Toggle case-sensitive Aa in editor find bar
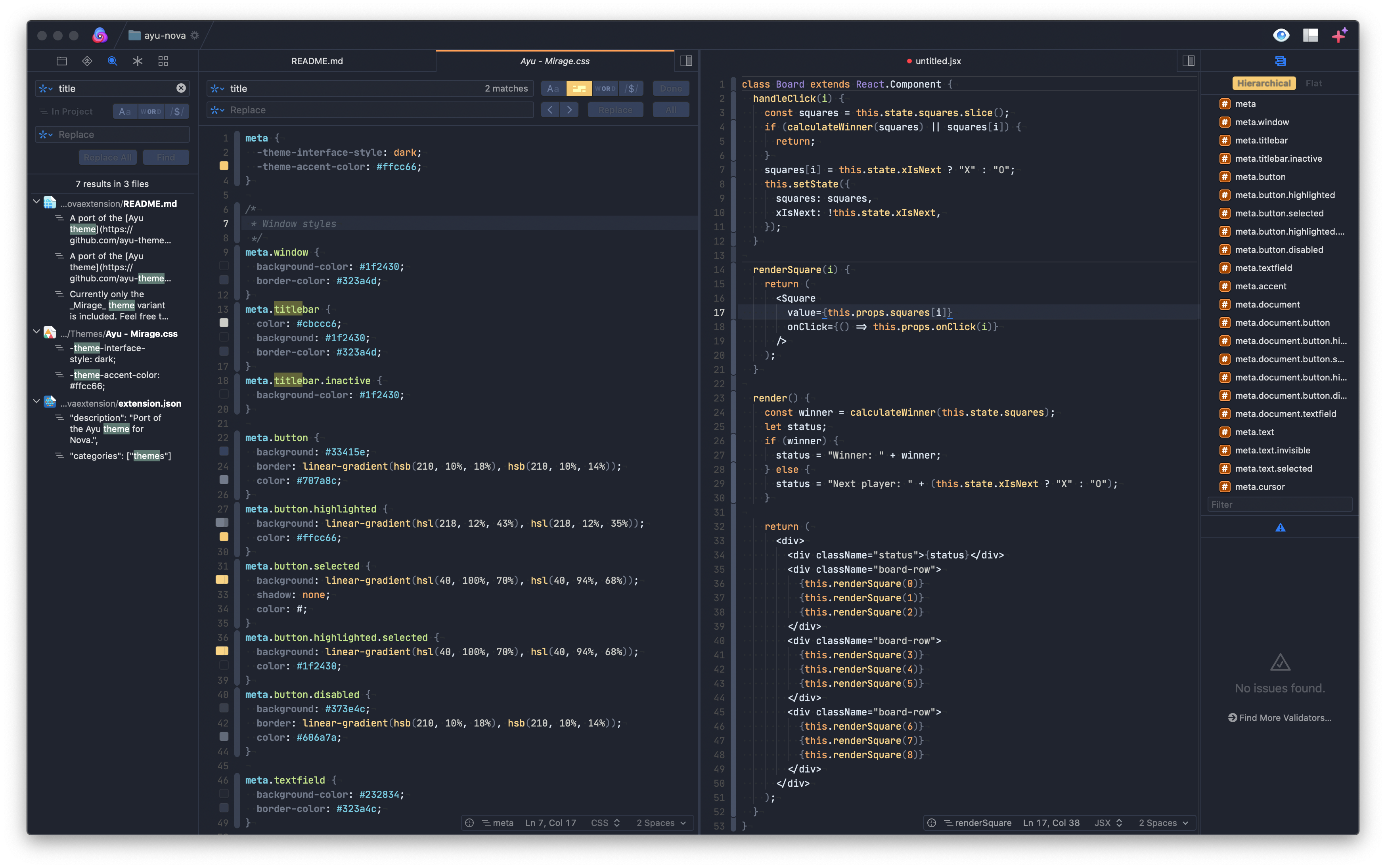 click(x=553, y=88)
